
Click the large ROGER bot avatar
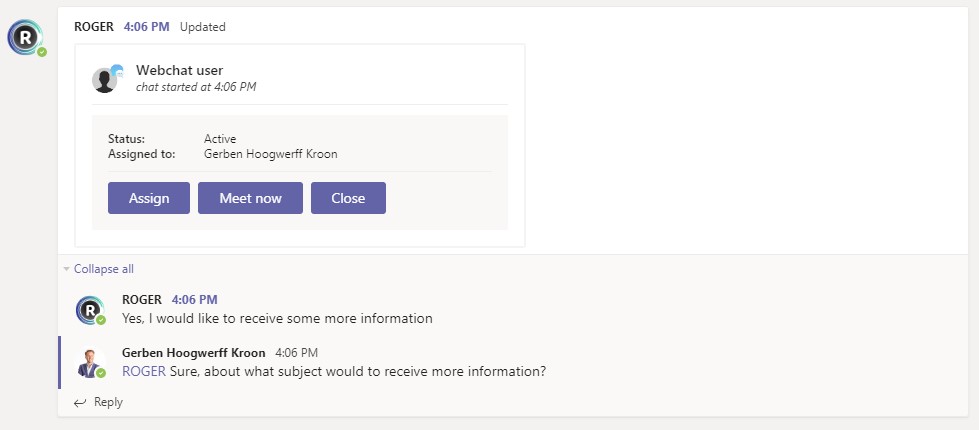[x=25, y=37]
